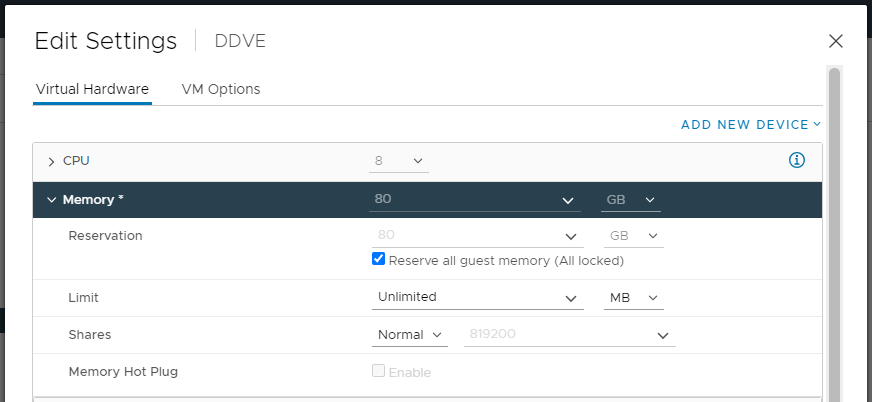The image size is (872, 402).
Task: Click the Memory value field showing 80
Action: click(x=460, y=199)
